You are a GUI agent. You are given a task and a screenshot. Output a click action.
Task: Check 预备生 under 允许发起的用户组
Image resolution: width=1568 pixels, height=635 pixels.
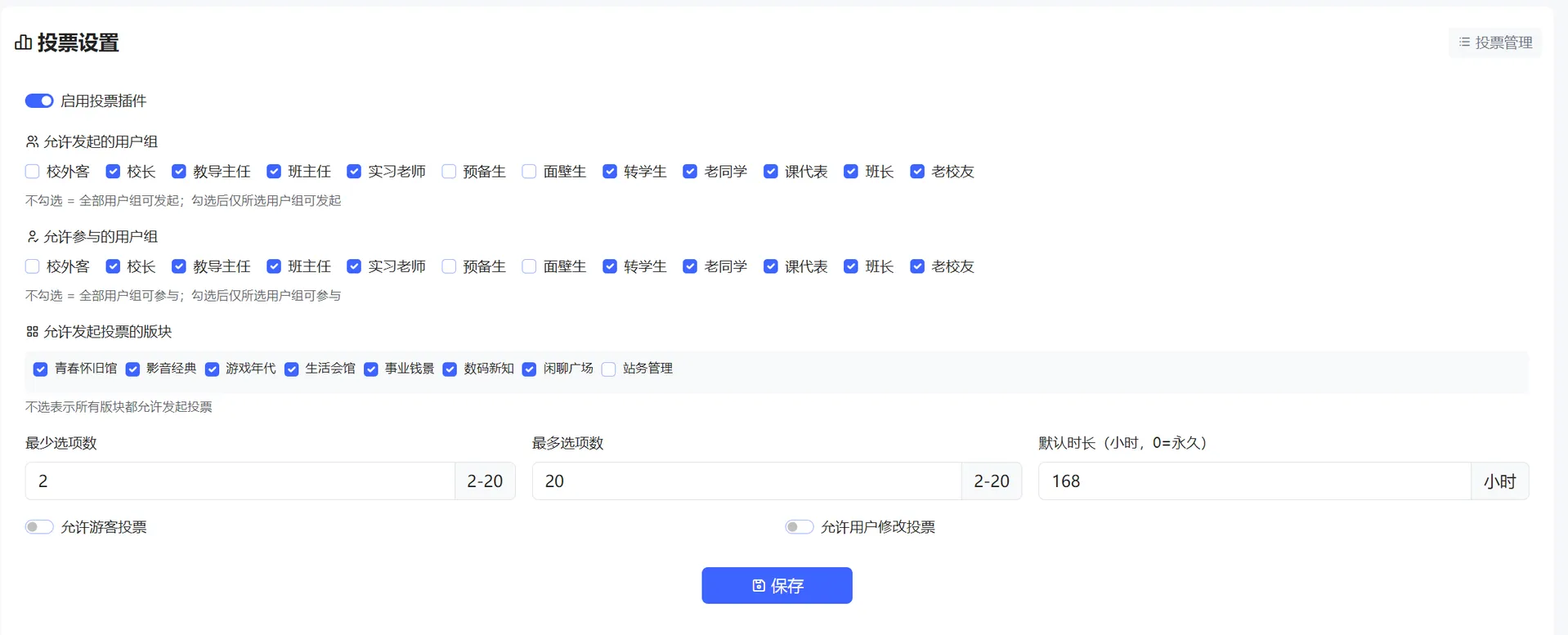click(x=449, y=172)
